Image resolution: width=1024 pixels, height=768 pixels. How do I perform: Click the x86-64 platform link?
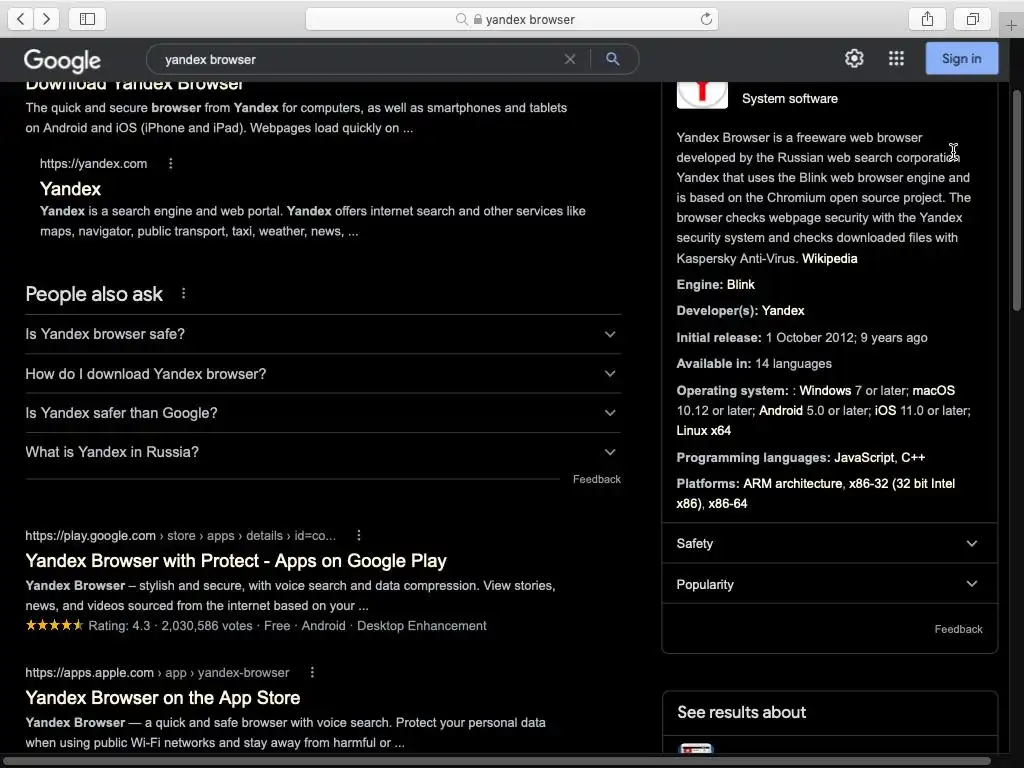click(728, 504)
